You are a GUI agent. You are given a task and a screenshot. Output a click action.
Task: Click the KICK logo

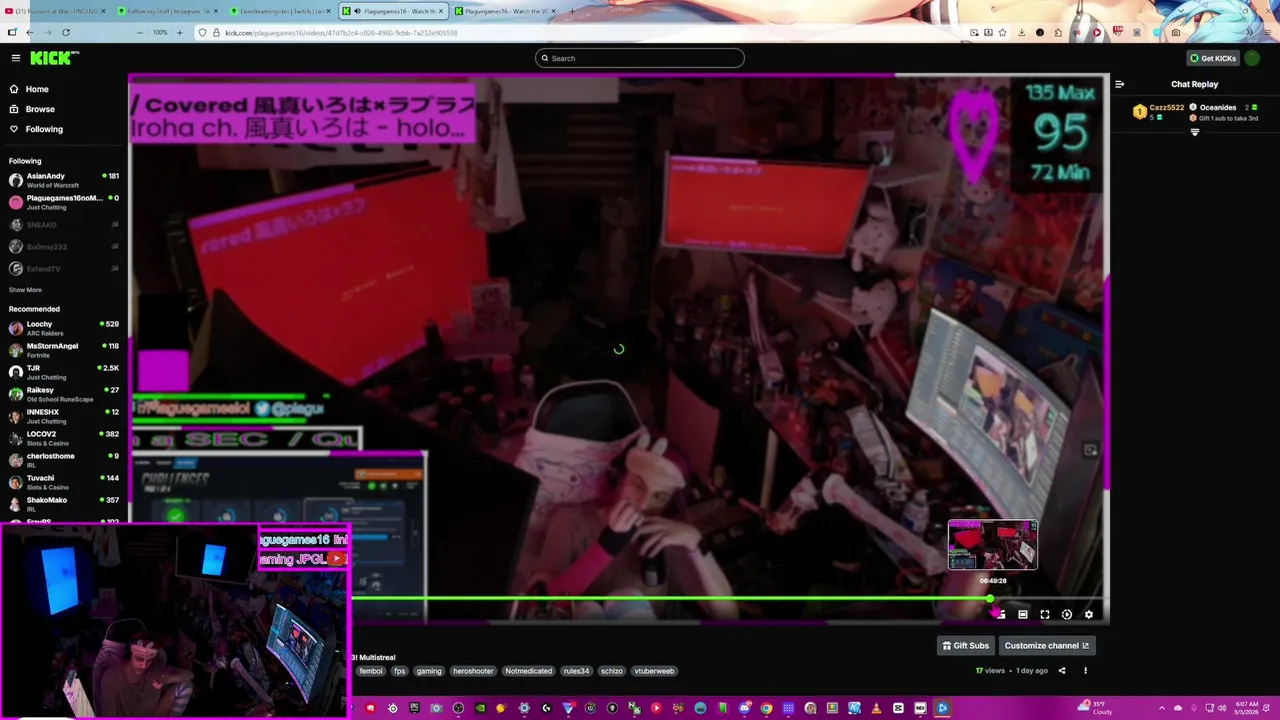(x=53, y=58)
